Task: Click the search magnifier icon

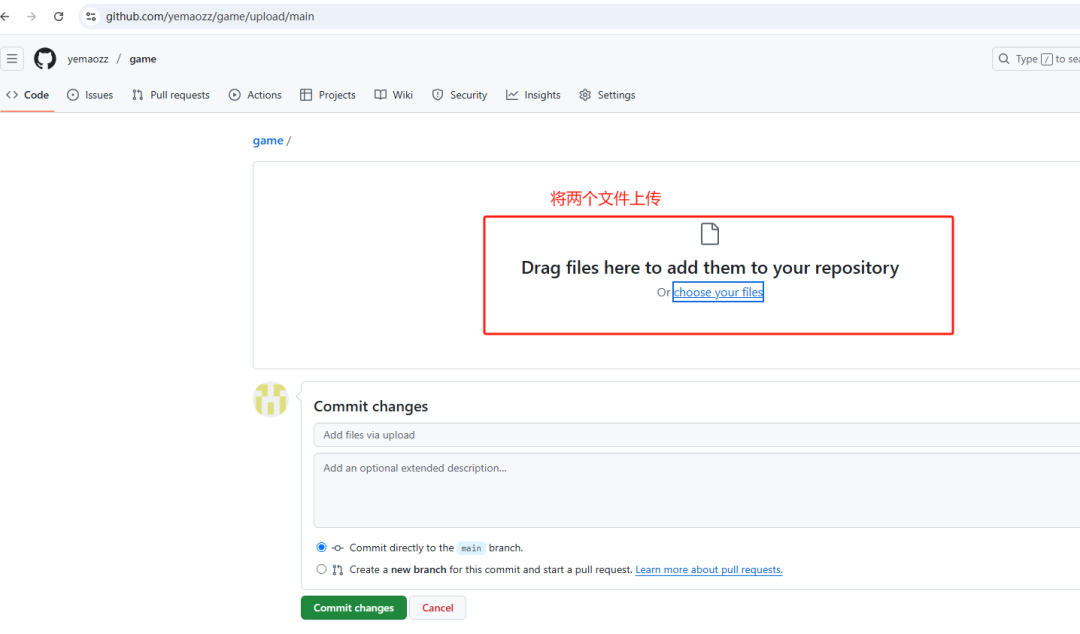Action: pyautogui.click(x=1004, y=59)
